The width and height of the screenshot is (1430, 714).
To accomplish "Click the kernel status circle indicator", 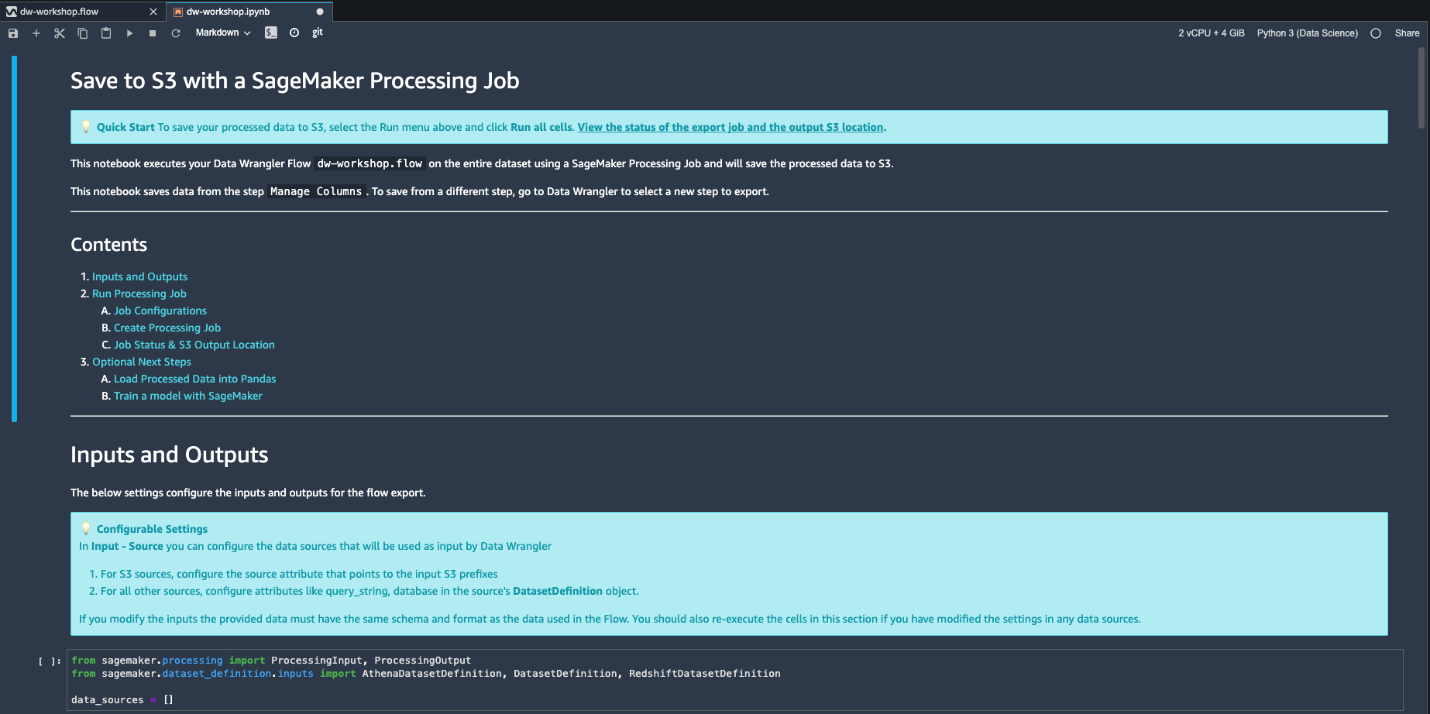I will (1376, 33).
